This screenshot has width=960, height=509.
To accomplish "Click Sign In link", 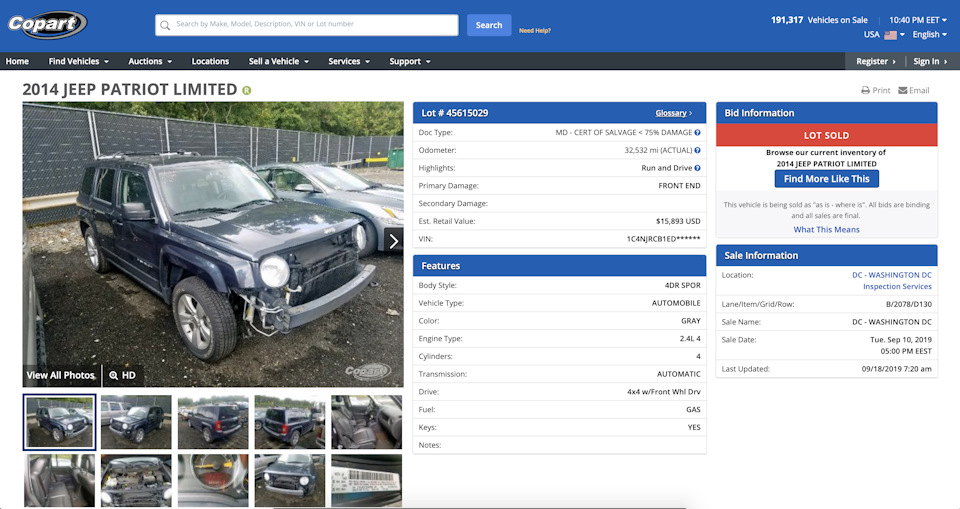I will click(x=930, y=61).
